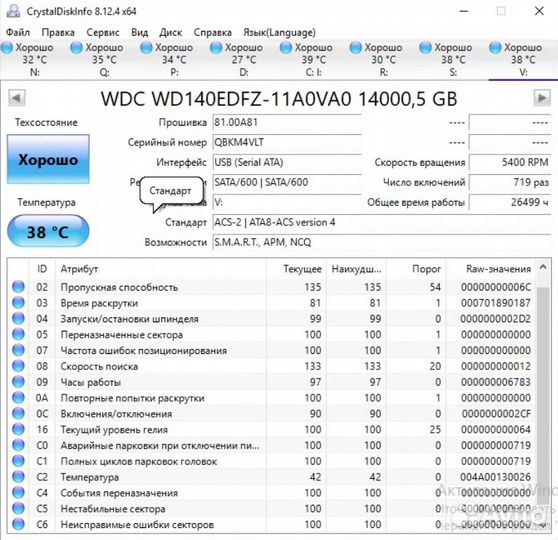Viewport: 558px width, 540px height.
Task: Click transfer mode field SATA/600 | SATA/600
Action: (x=287, y=182)
